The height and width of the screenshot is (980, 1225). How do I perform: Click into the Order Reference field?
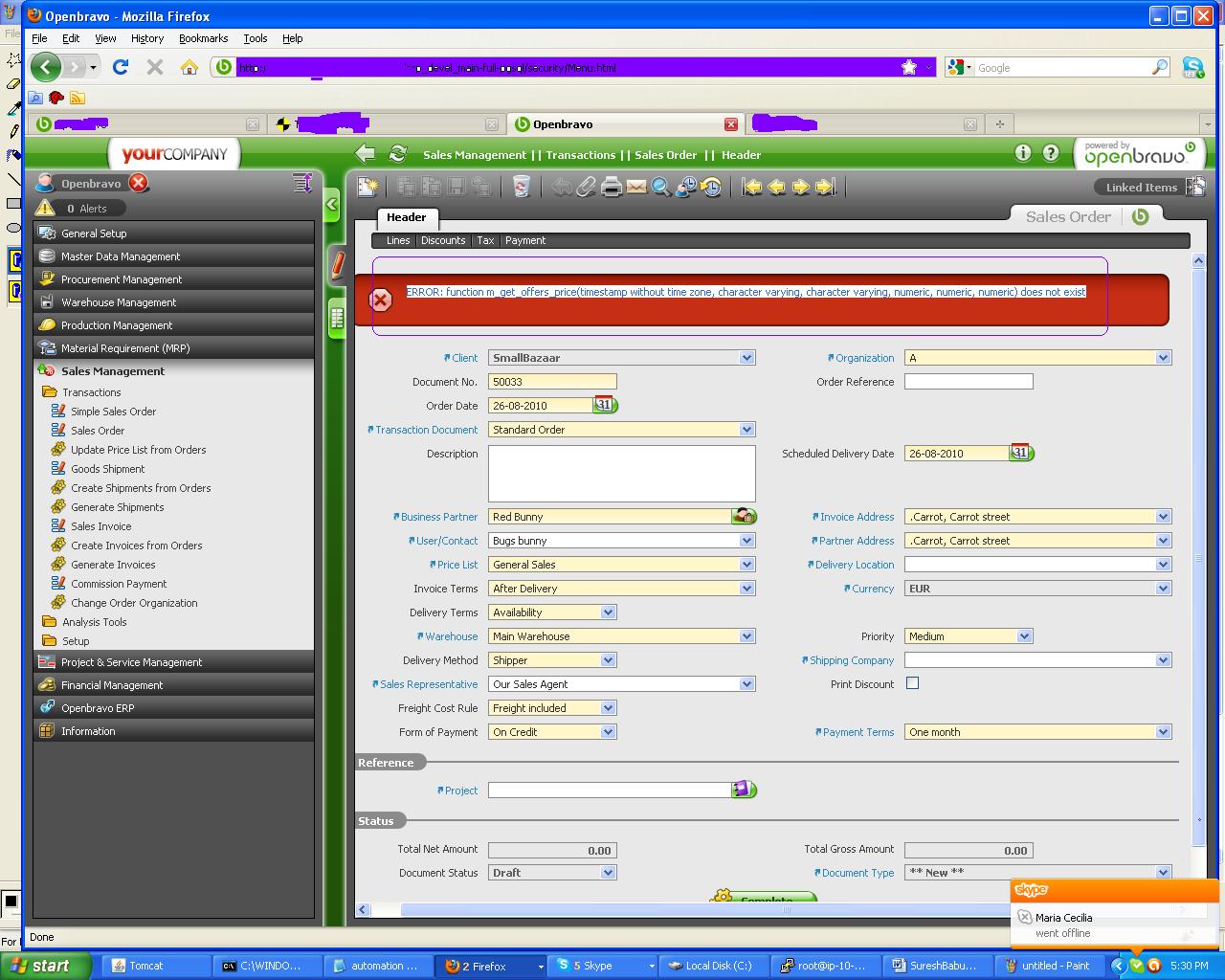969,382
